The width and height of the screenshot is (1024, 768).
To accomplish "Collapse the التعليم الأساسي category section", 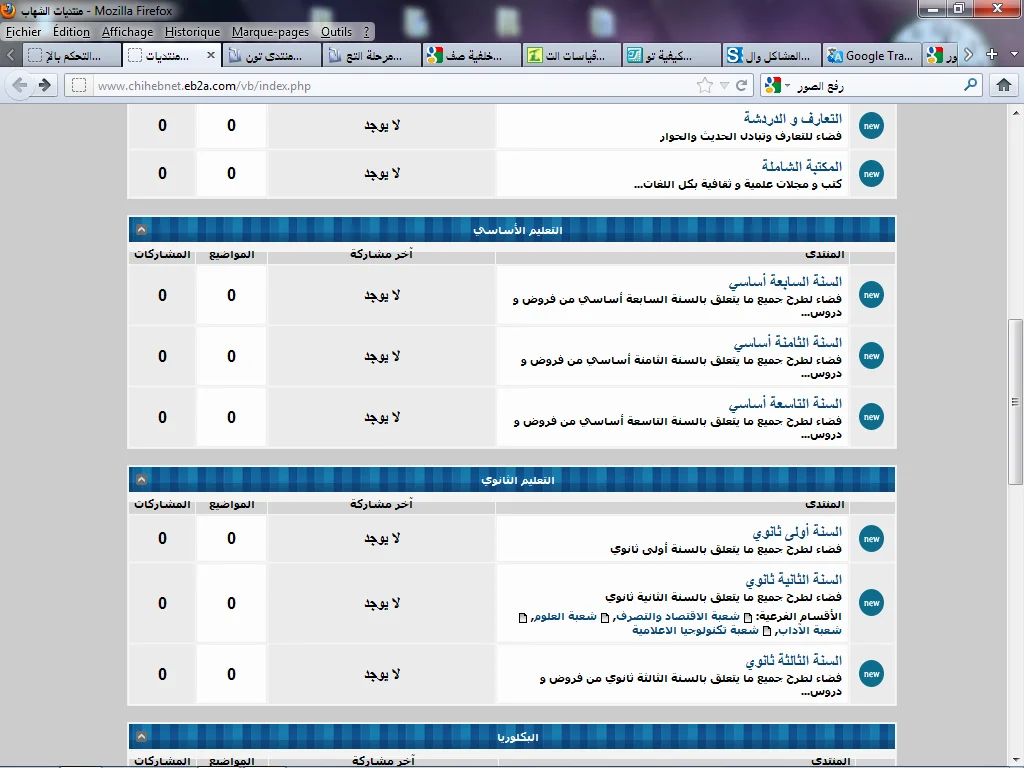I will [141, 230].
